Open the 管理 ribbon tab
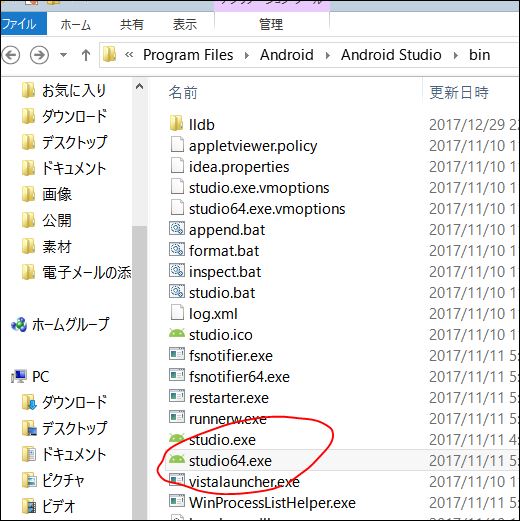 (x=271, y=25)
